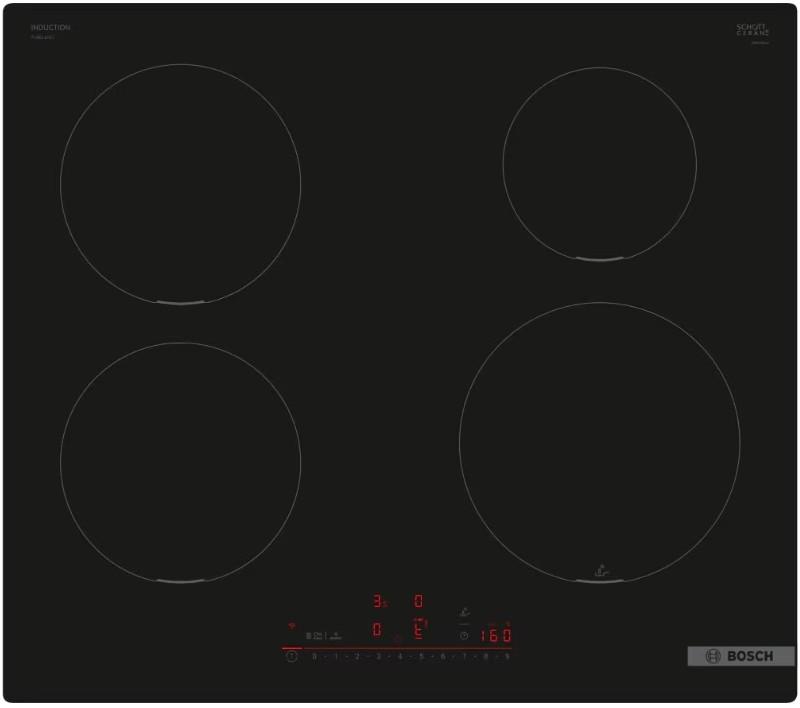The image size is (800, 708).
Task: Select the top-right zone display showing 0
Action: 418,601
